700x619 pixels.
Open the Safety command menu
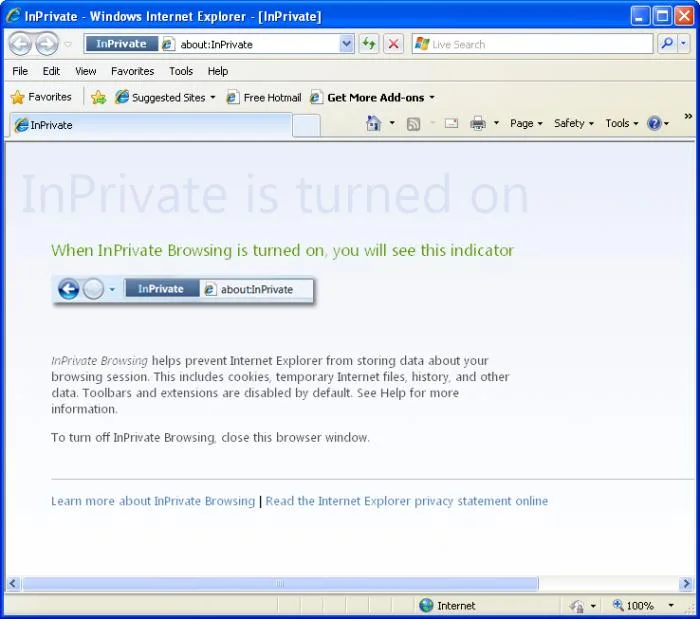574,123
